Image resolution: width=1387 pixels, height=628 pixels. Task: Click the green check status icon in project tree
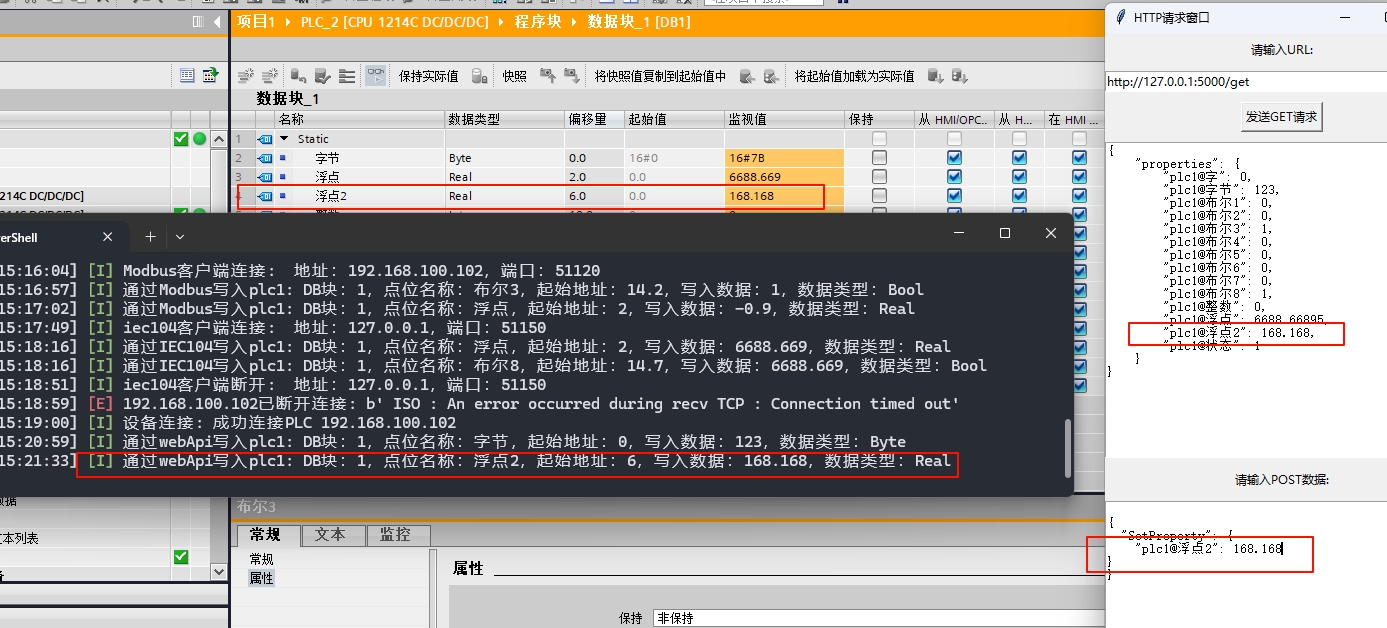181,139
